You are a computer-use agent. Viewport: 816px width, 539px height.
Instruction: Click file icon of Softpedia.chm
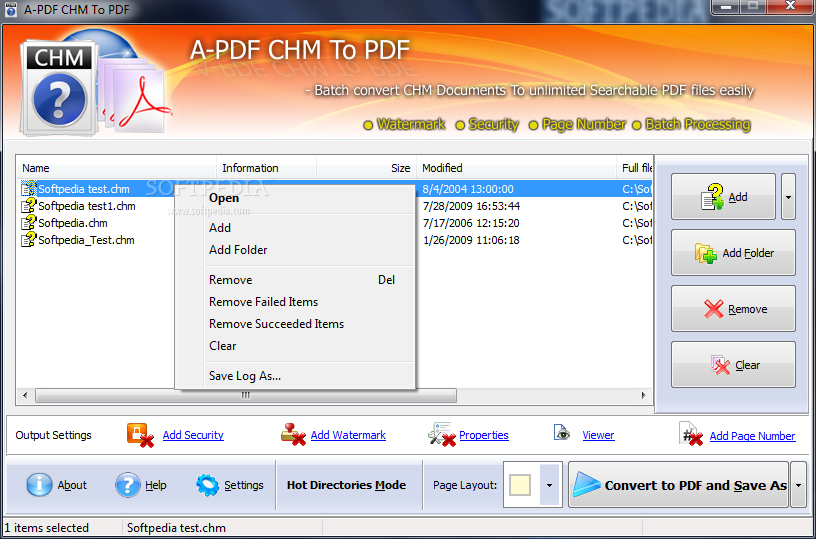[x=29, y=223]
